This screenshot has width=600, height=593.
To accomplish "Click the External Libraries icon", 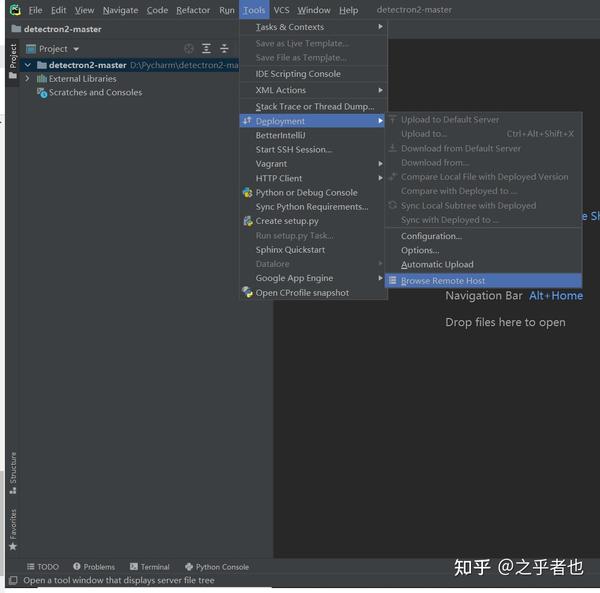I will point(42,78).
